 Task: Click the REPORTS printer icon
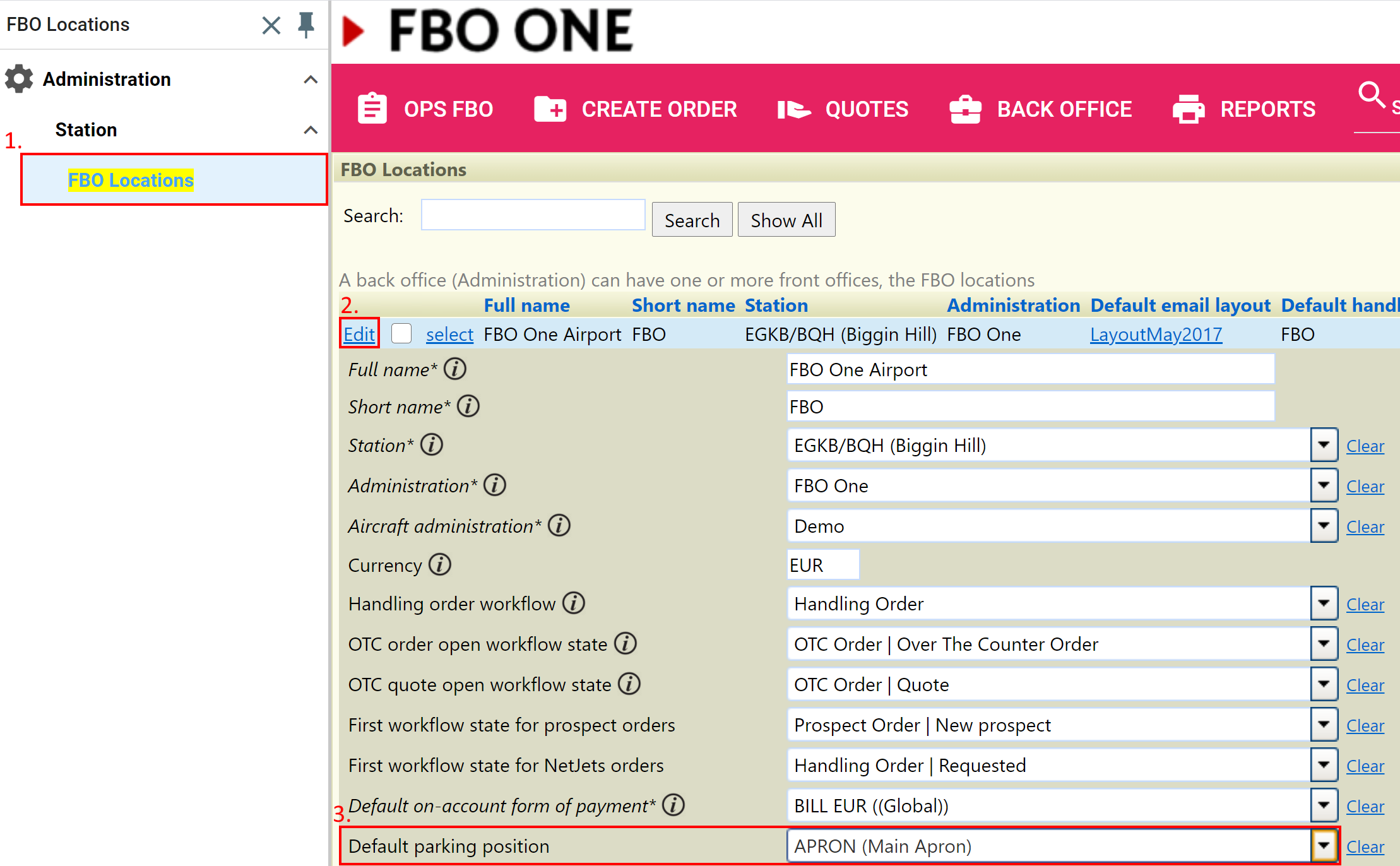[x=1189, y=109]
